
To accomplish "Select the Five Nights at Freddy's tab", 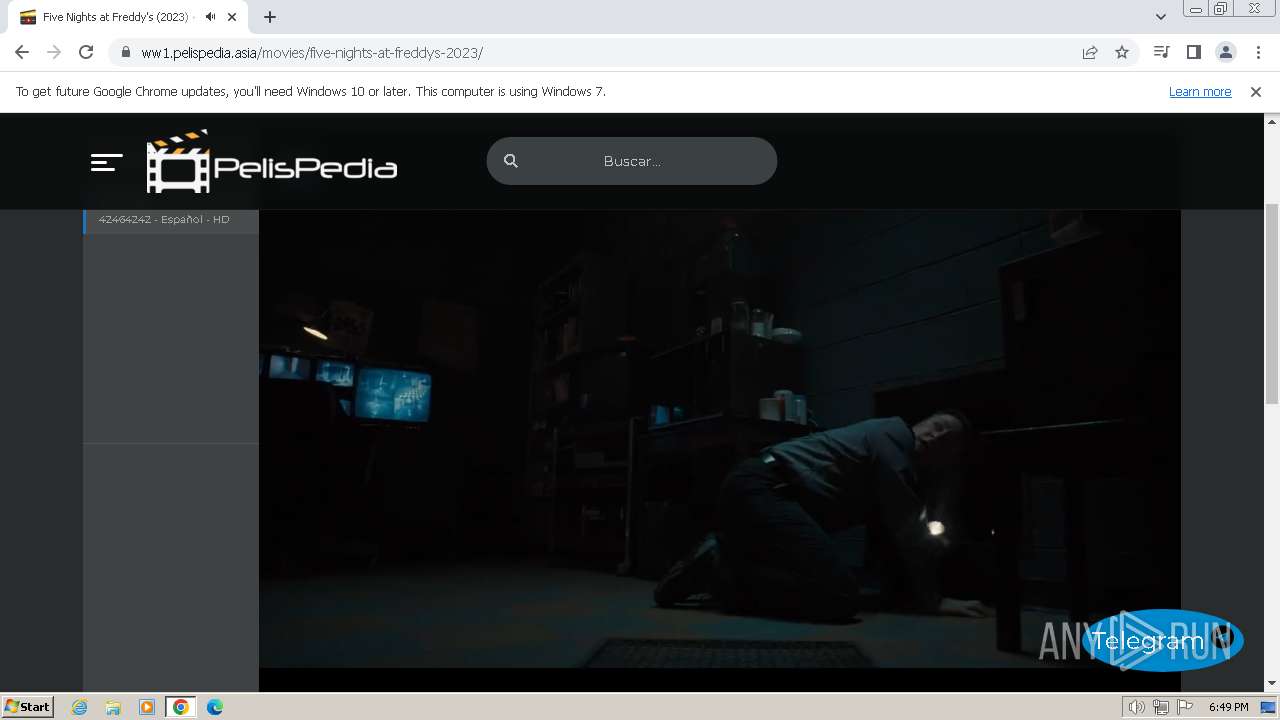I will click(128, 17).
